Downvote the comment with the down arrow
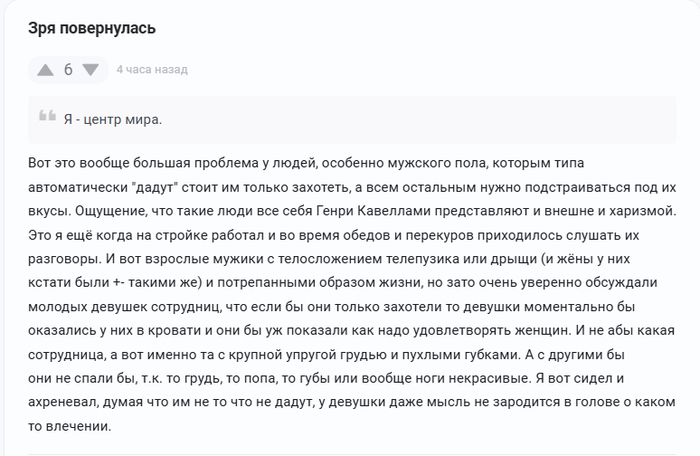 coord(91,70)
